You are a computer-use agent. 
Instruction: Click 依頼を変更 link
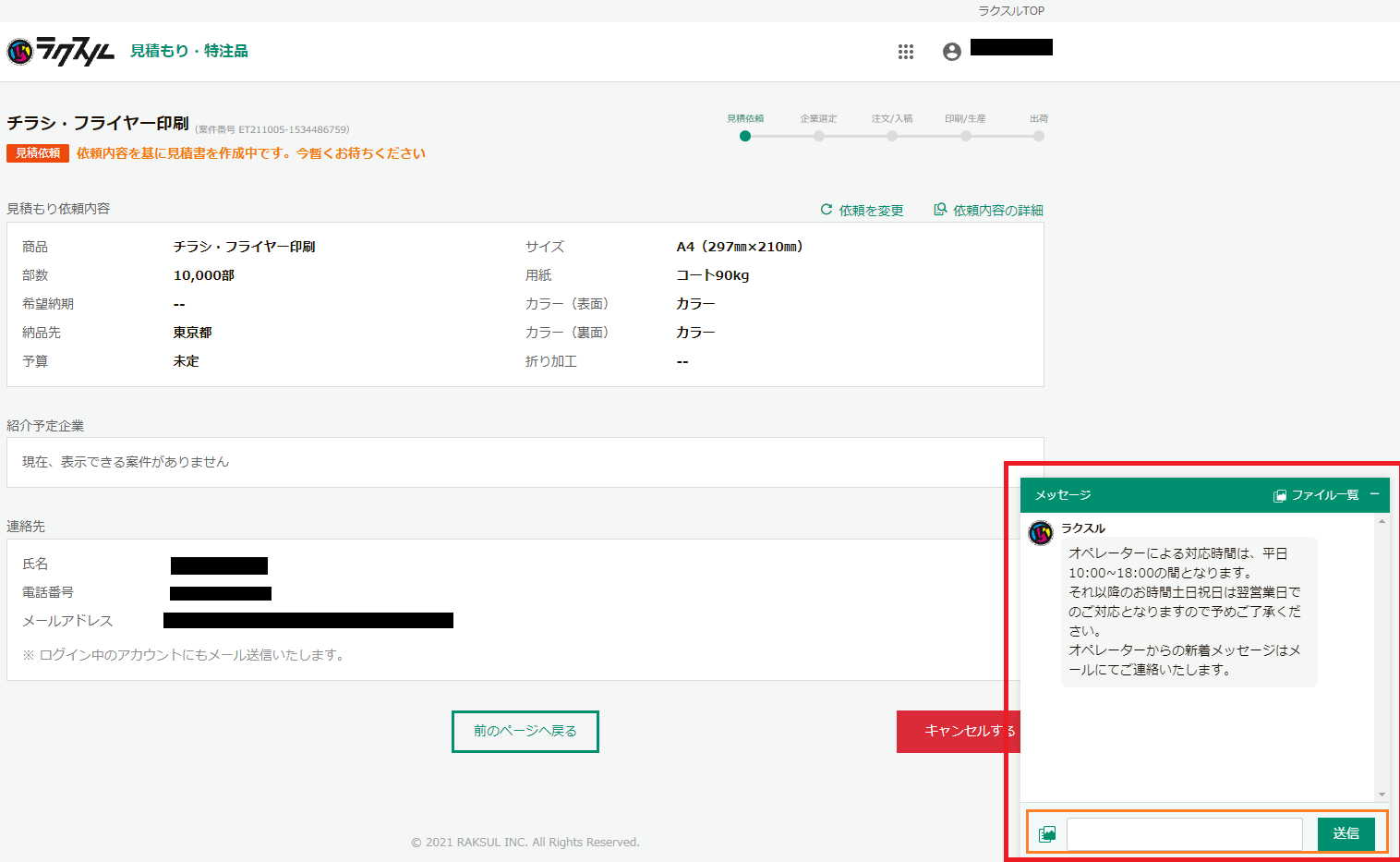tap(871, 211)
